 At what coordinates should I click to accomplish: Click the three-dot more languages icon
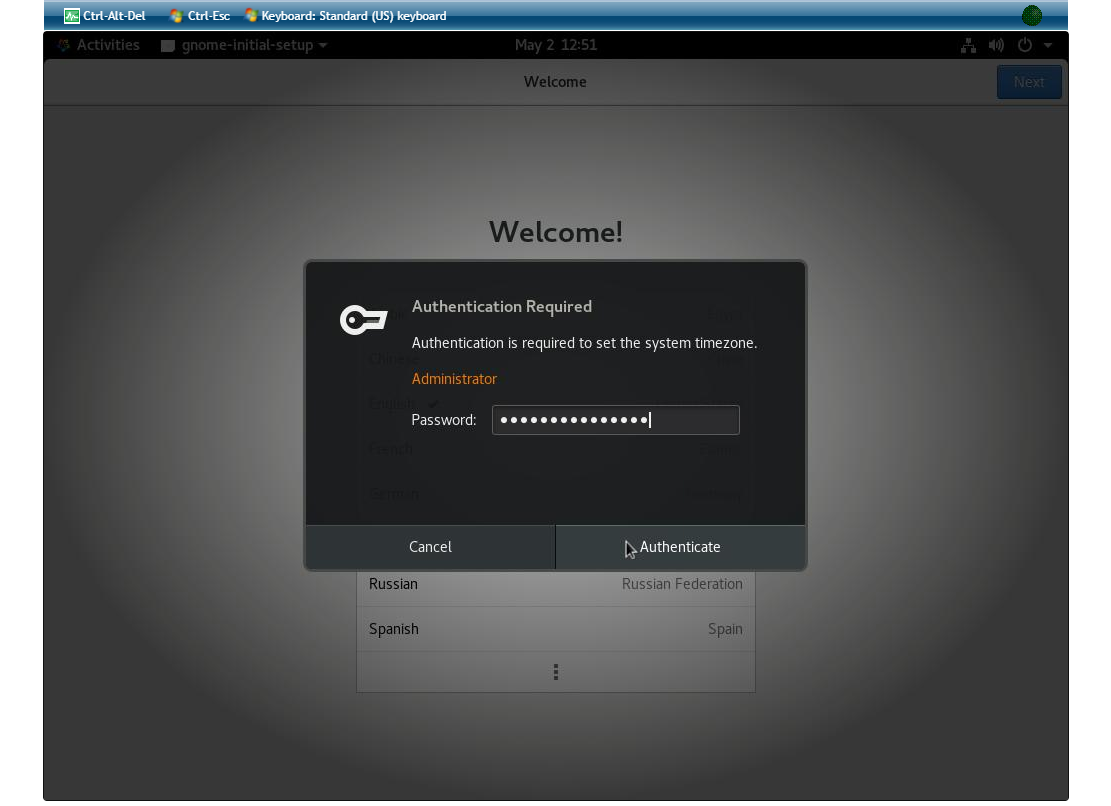556,672
